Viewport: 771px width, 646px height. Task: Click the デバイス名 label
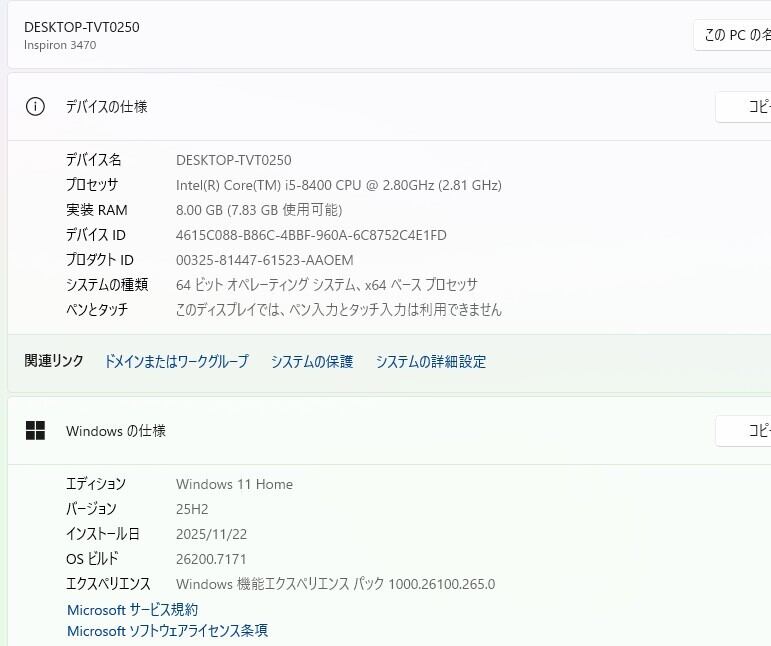pos(93,160)
